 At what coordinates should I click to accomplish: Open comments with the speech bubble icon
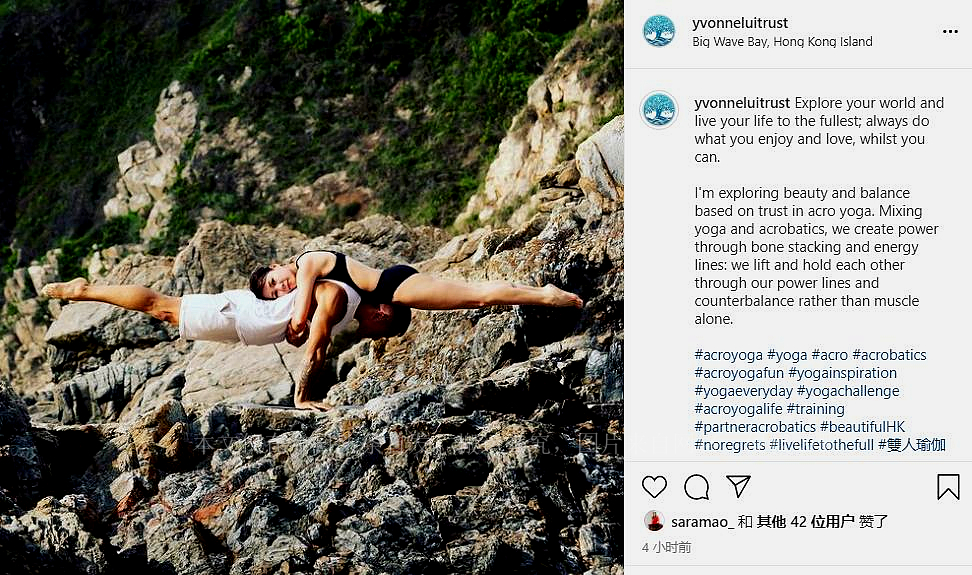pyautogui.click(x=697, y=487)
